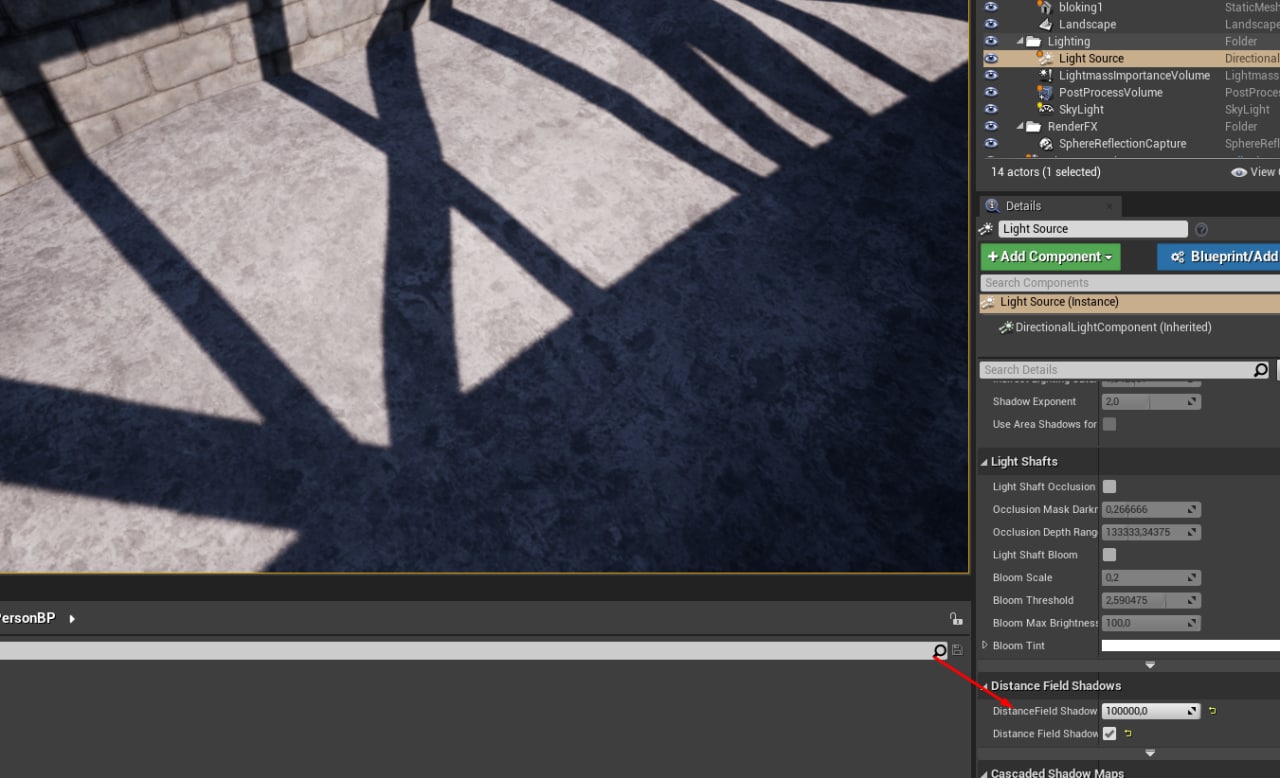Screen dimensions: 1280x778
Task: Click the Search Details field
Action: click(x=1126, y=370)
